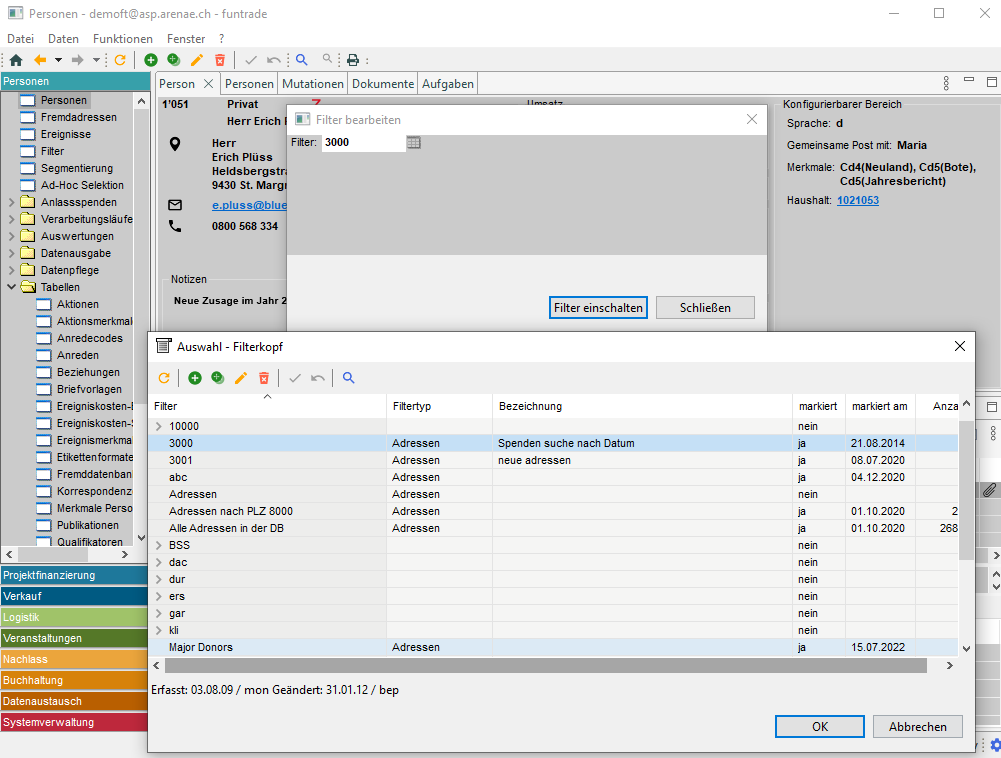Viewport: 1001px width, 758px height.
Task: Click the duplicate record icon in Auswahl dialog
Action: (217, 378)
